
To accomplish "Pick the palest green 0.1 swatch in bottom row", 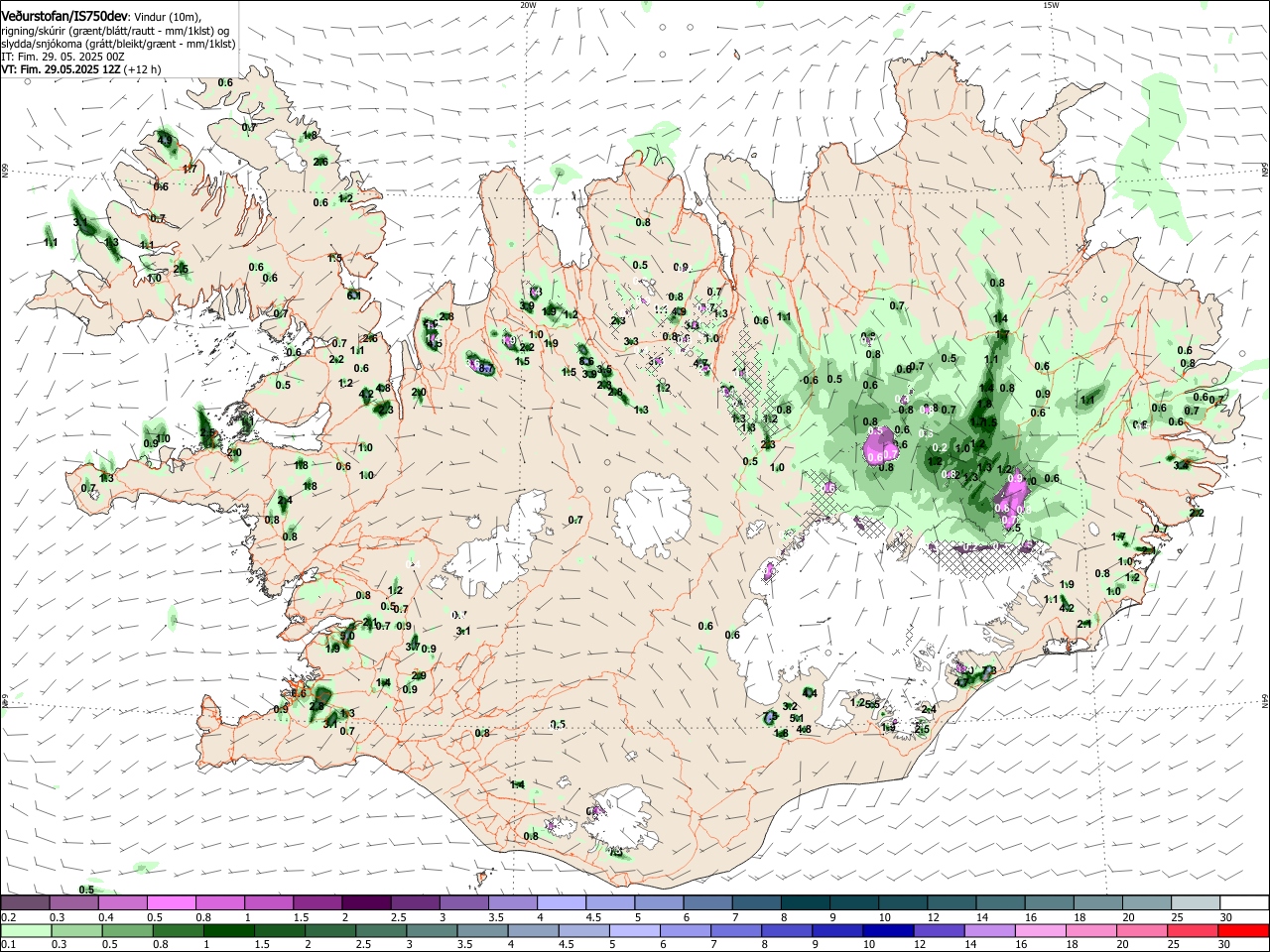I will pyautogui.click(x=25, y=930).
